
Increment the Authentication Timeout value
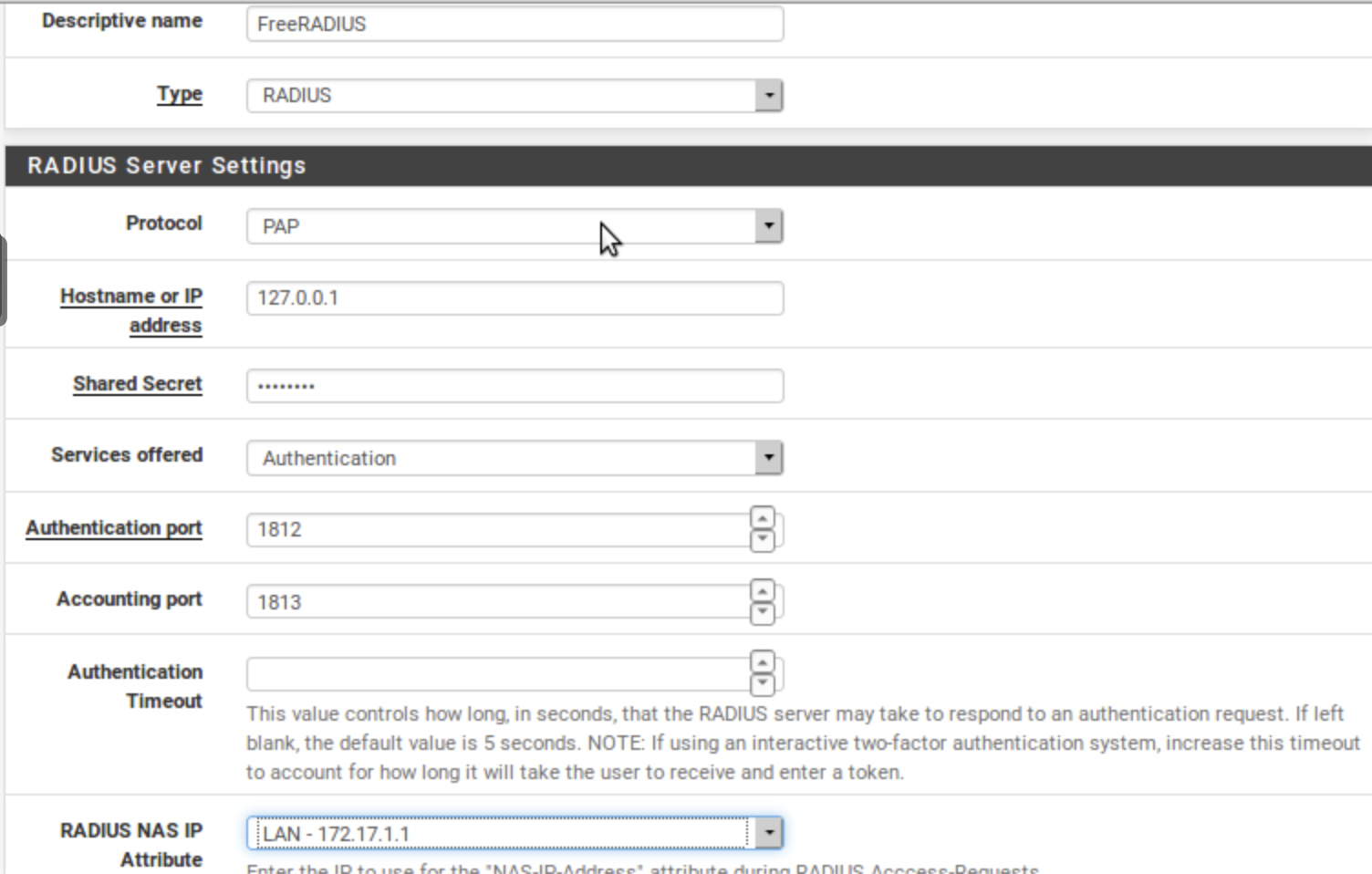click(763, 663)
